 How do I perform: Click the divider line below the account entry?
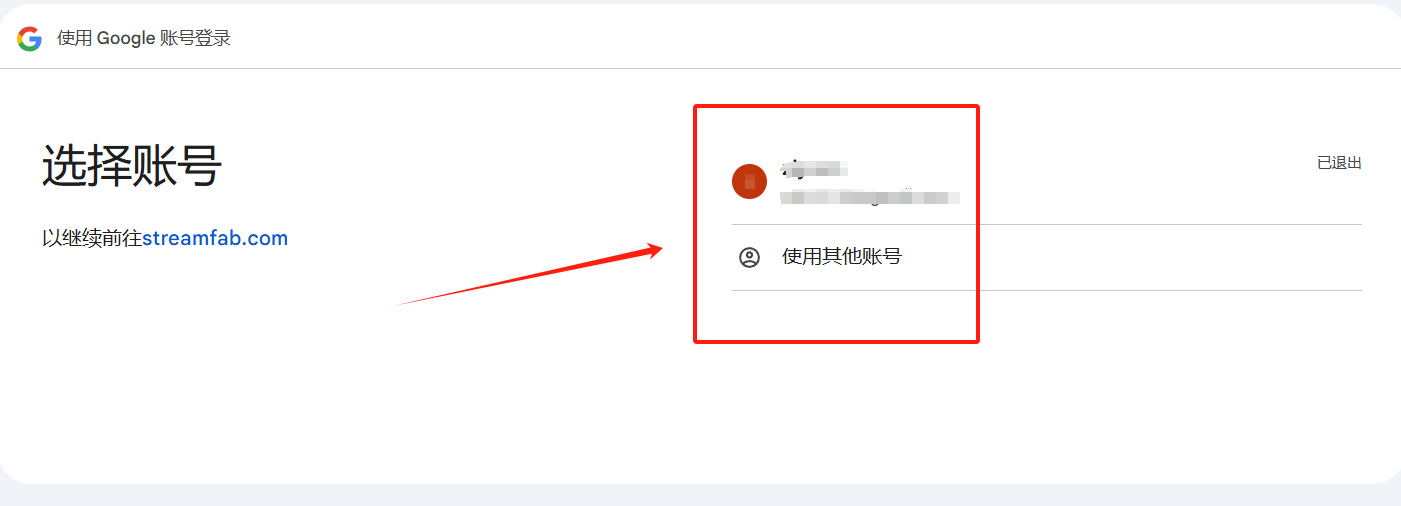[x=1047, y=224]
